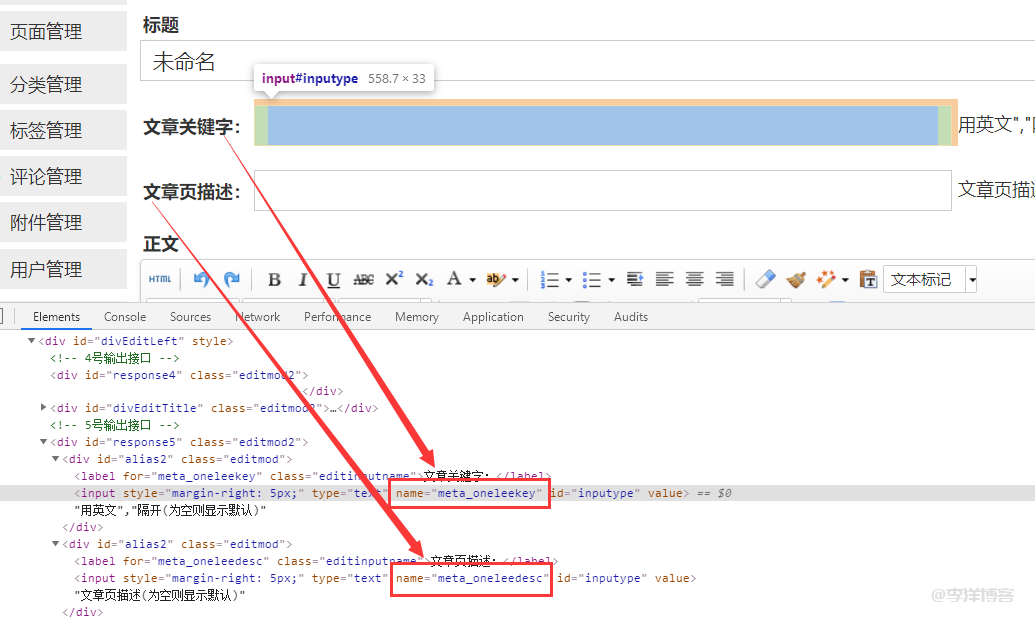Screen dimensions: 1035x622
Task: Apply superscript formatting
Action: click(394, 280)
